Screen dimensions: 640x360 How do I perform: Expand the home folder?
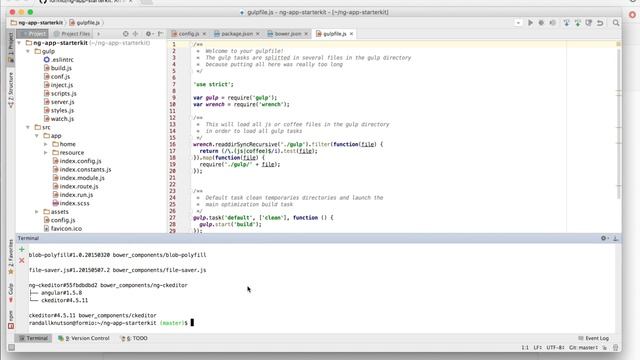point(45,144)
